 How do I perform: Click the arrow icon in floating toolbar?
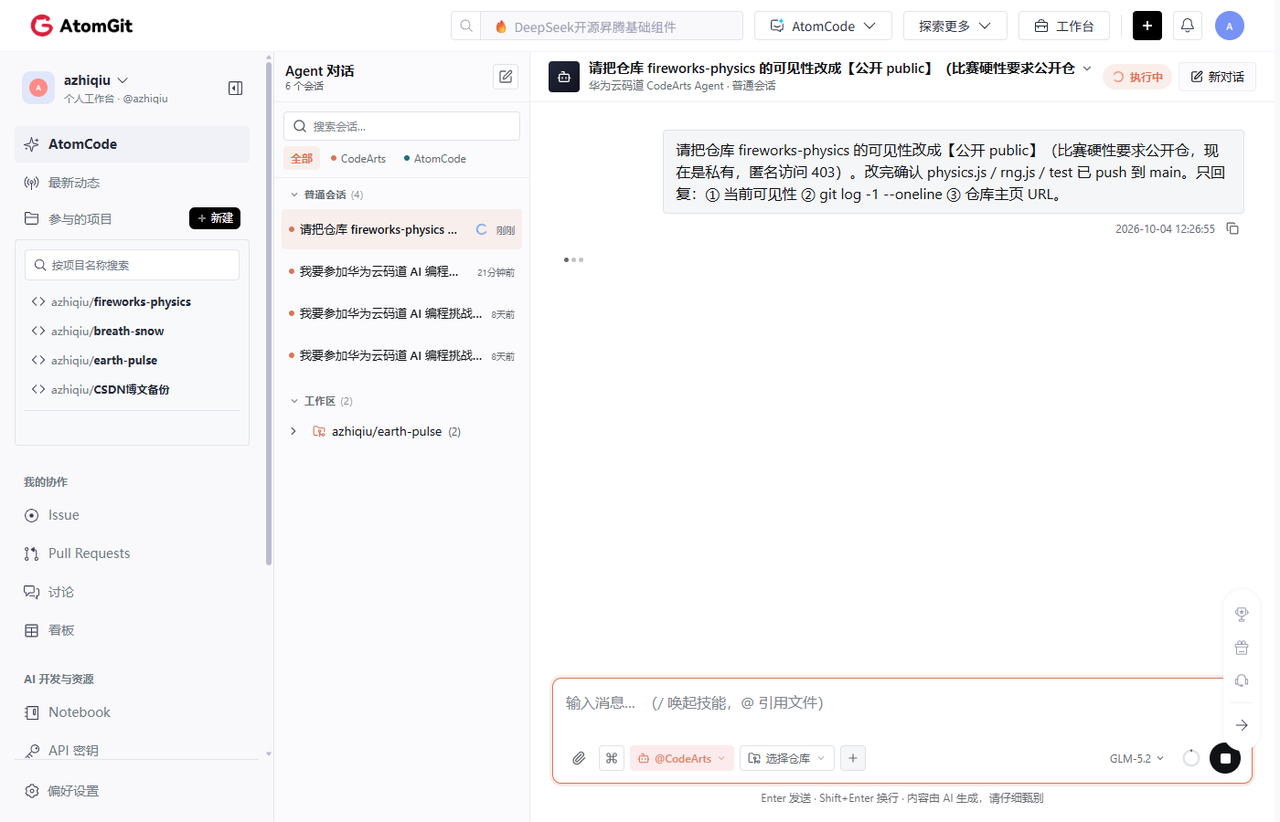1241,725
